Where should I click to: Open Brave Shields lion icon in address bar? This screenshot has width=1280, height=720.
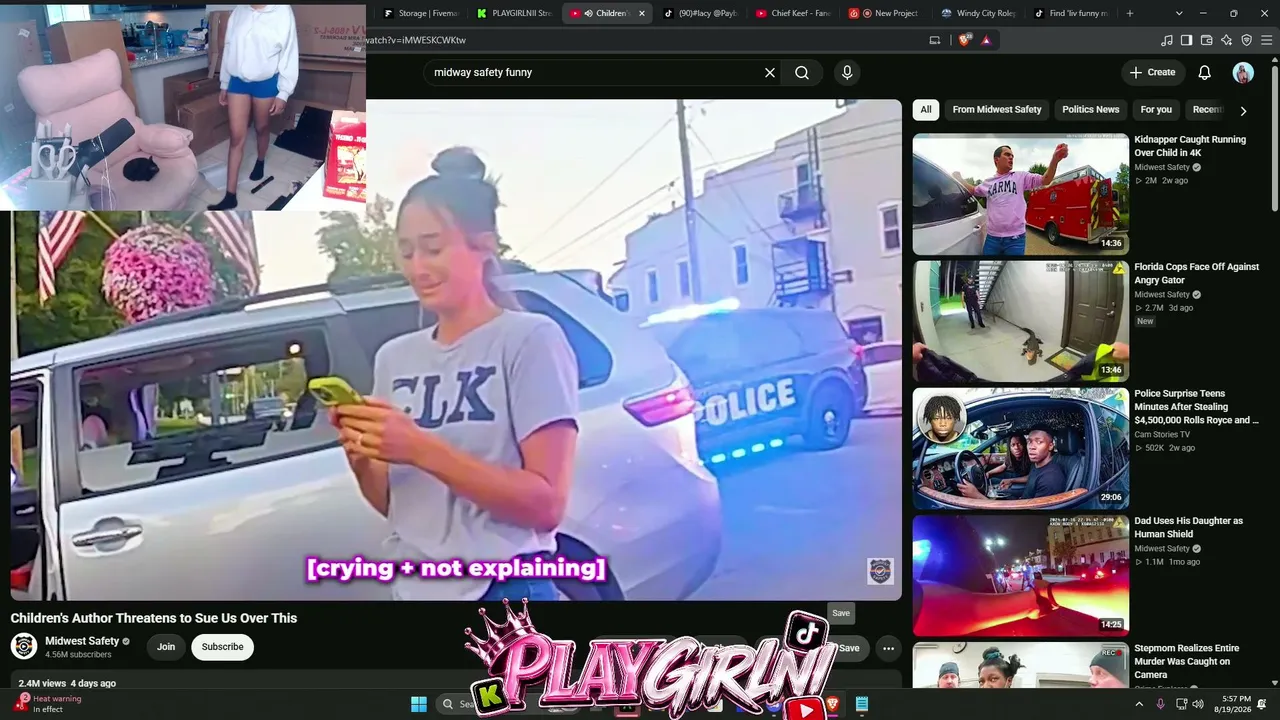964,40
